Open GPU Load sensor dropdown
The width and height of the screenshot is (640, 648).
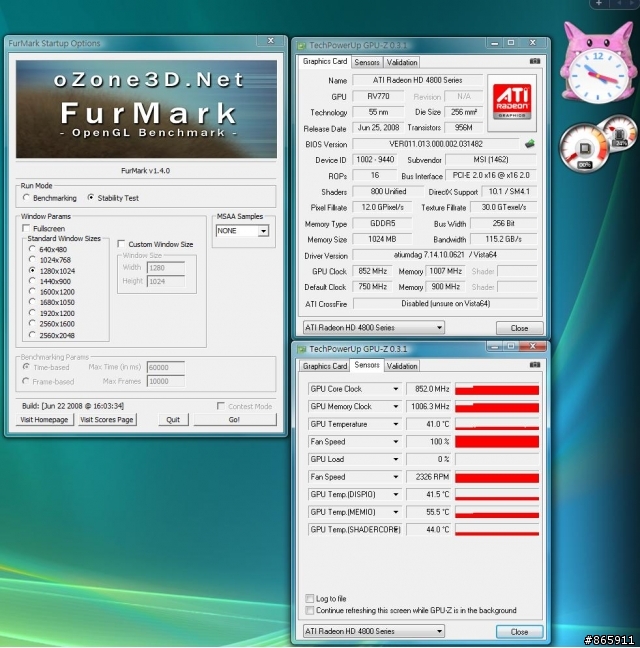395,459
